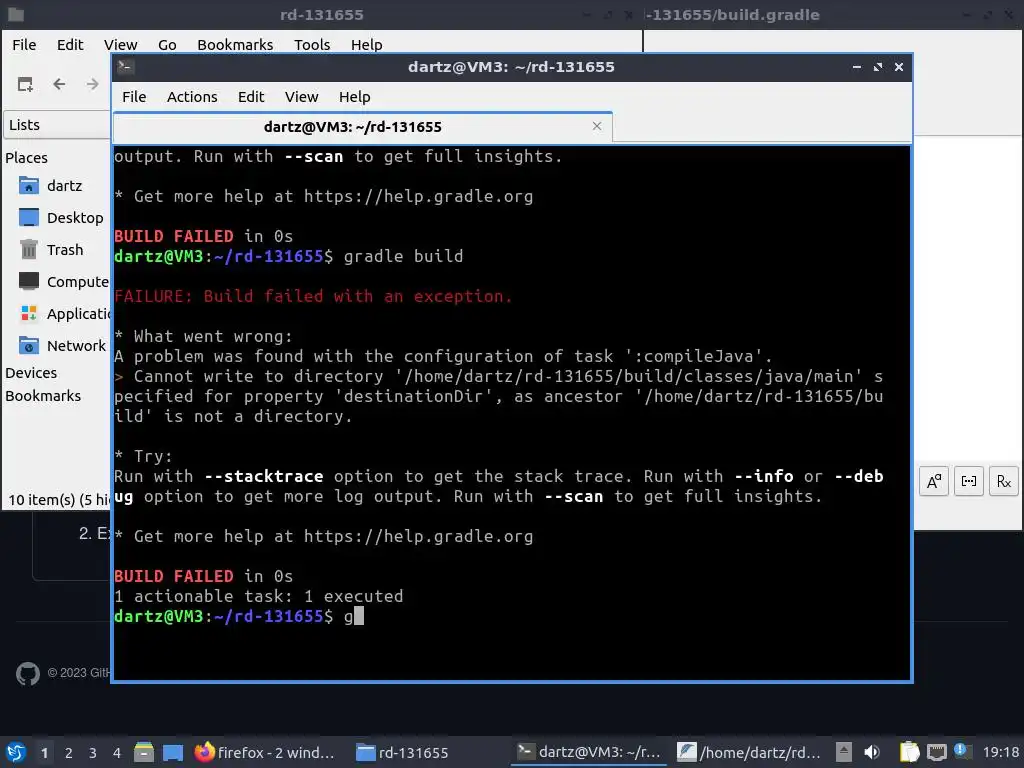The height and width of the screenshot is (768, 1024).
Task: Open the file manager Go menu
Action: point(167,44)
